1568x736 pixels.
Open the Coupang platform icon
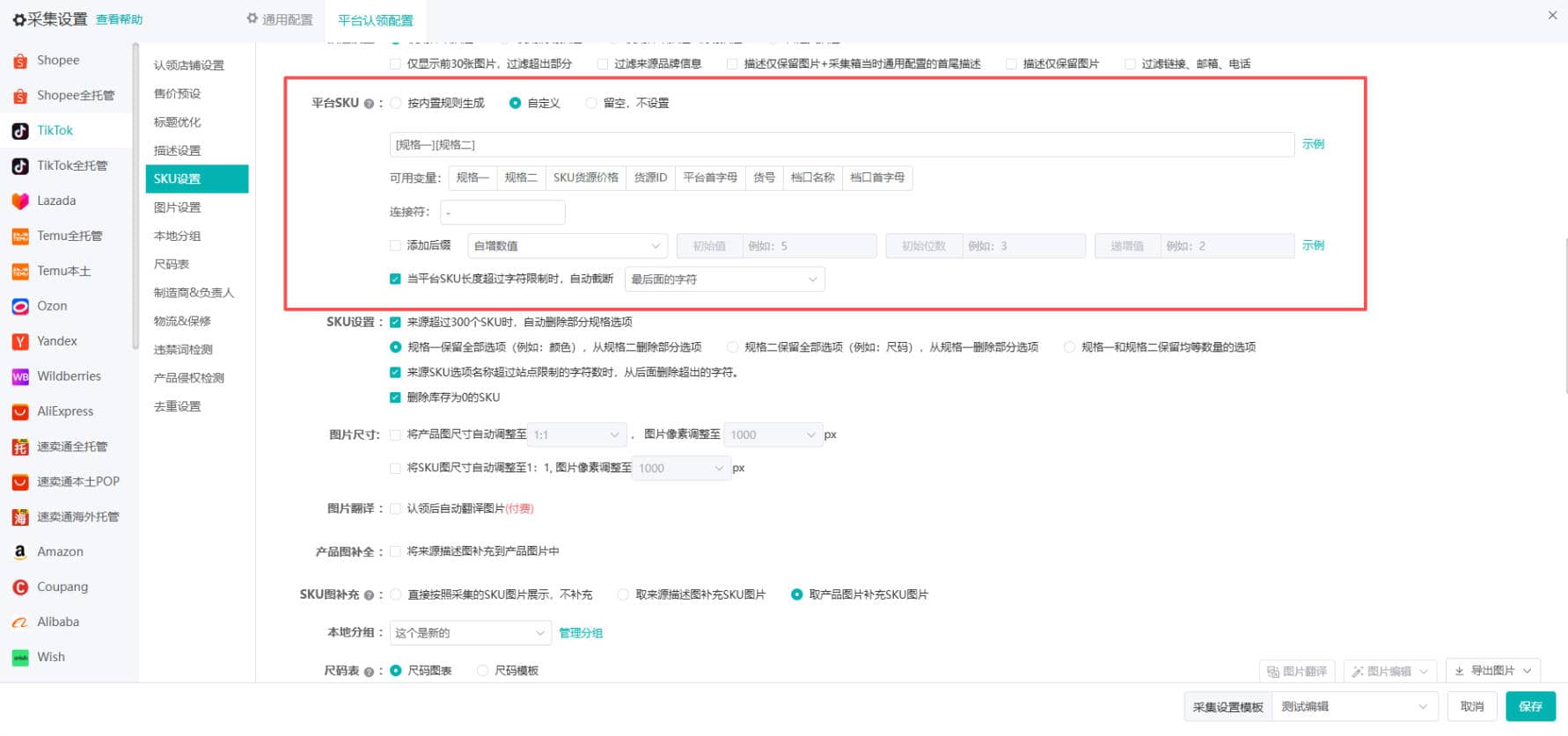click(x=20, y=587)
